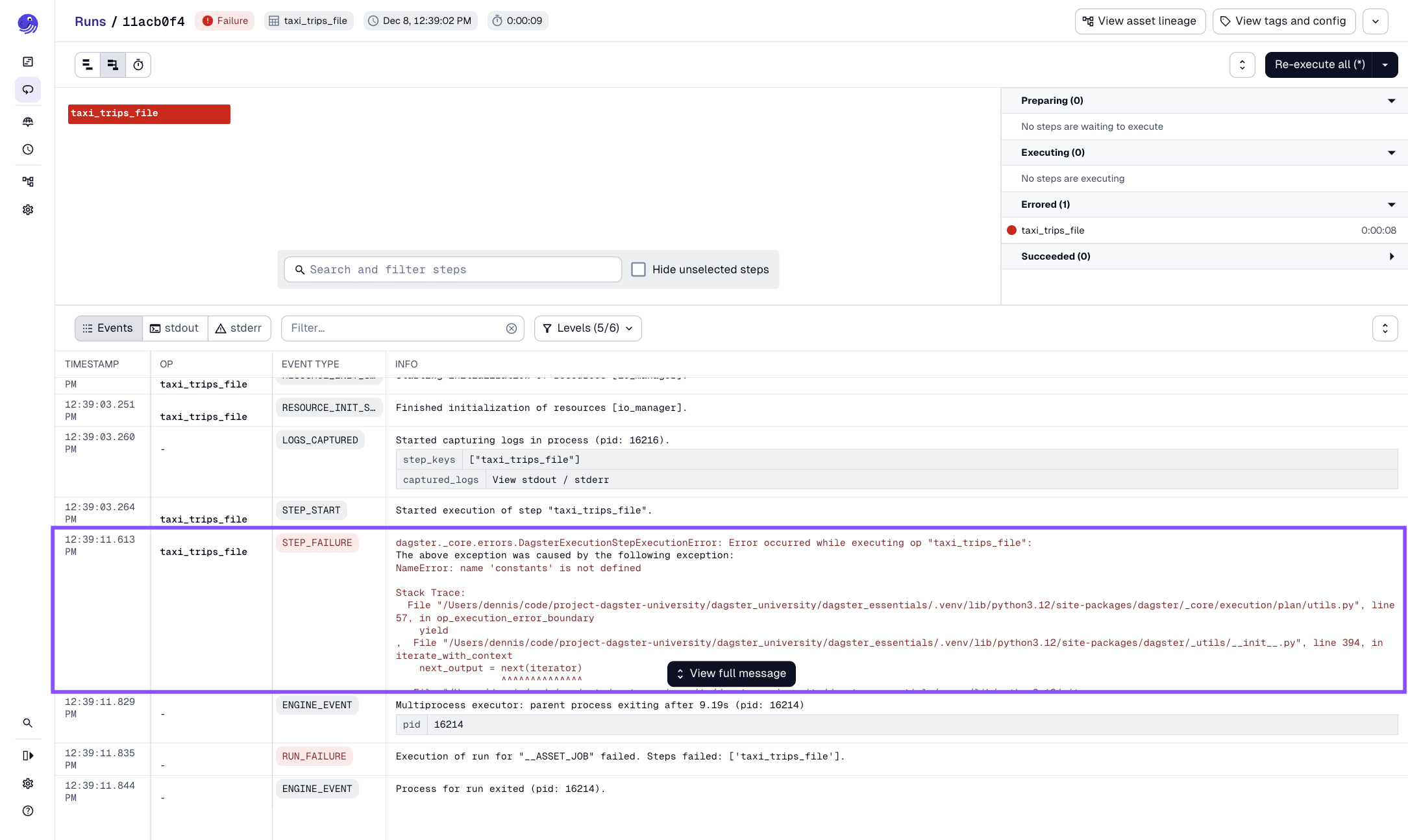Open View asset lineage

[x=1140, y=21]
